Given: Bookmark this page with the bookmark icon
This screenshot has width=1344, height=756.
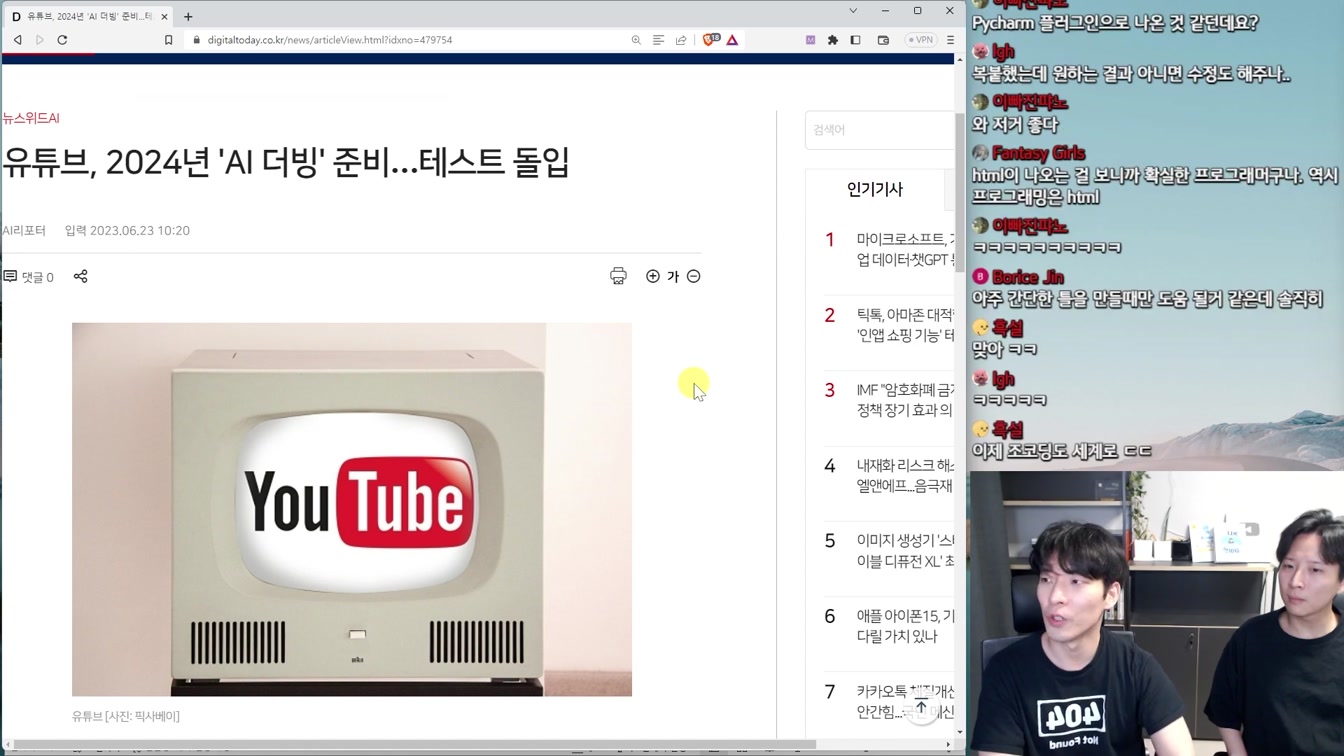Looking at the screenshot, I should 168,40.
